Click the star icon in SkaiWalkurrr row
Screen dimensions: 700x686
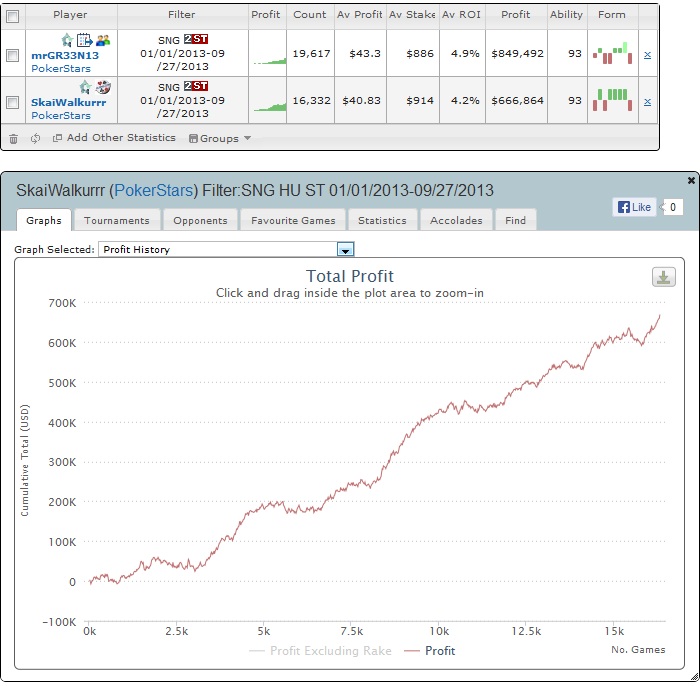coord(85,87)
